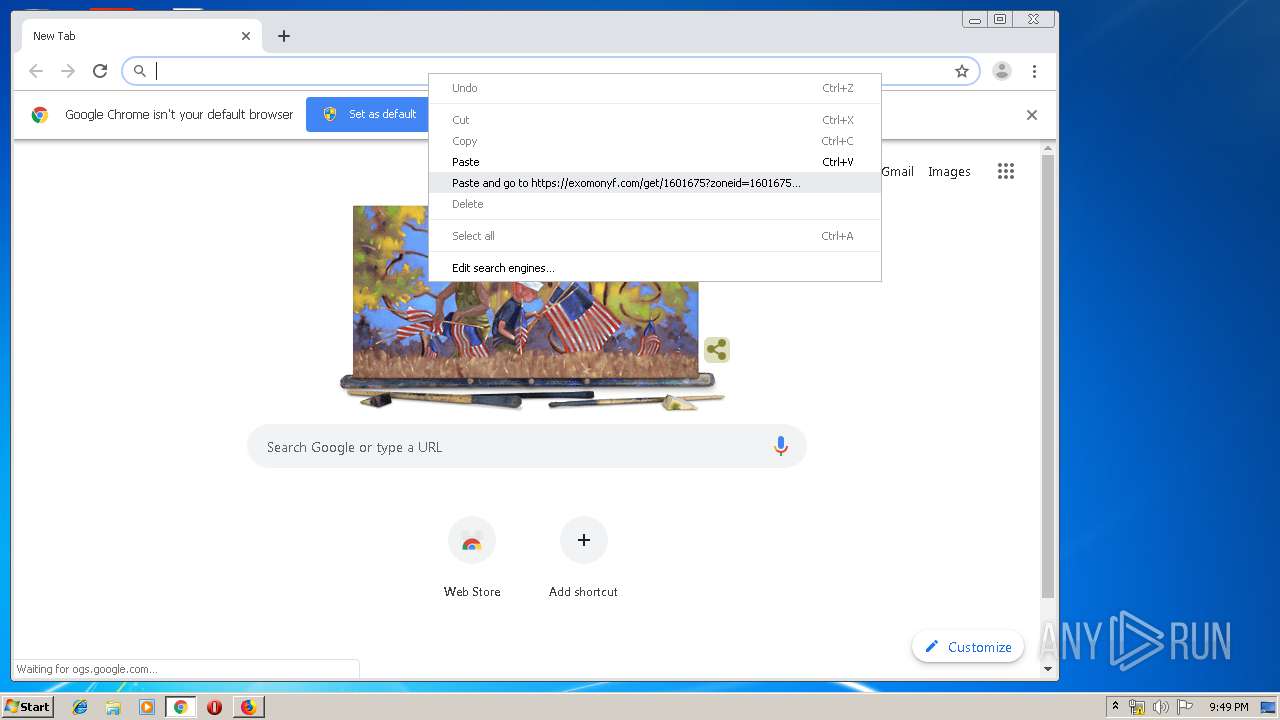Close the New Tab tab
The width and height of the screenshot is (1280, 720).
246,36
